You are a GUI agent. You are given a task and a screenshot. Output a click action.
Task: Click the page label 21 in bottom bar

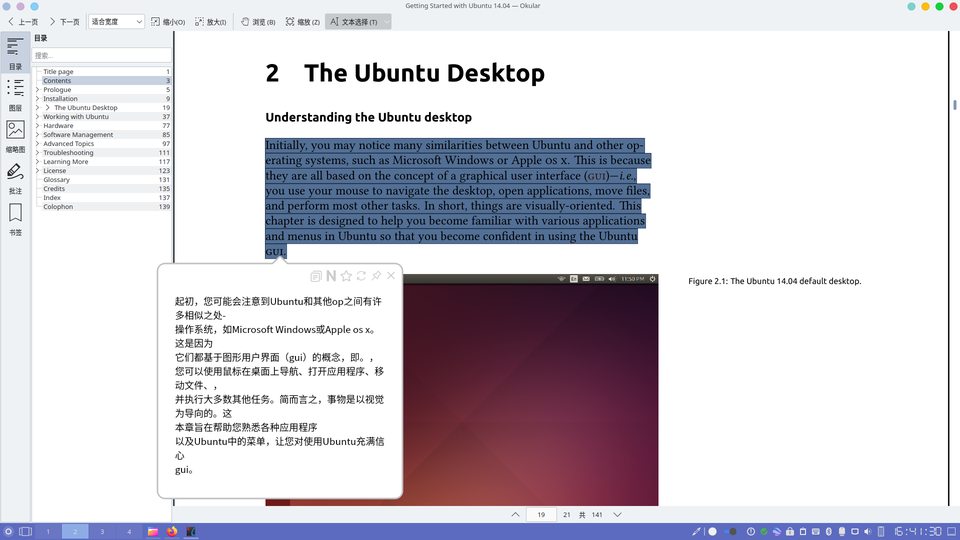tap(566, 515)
